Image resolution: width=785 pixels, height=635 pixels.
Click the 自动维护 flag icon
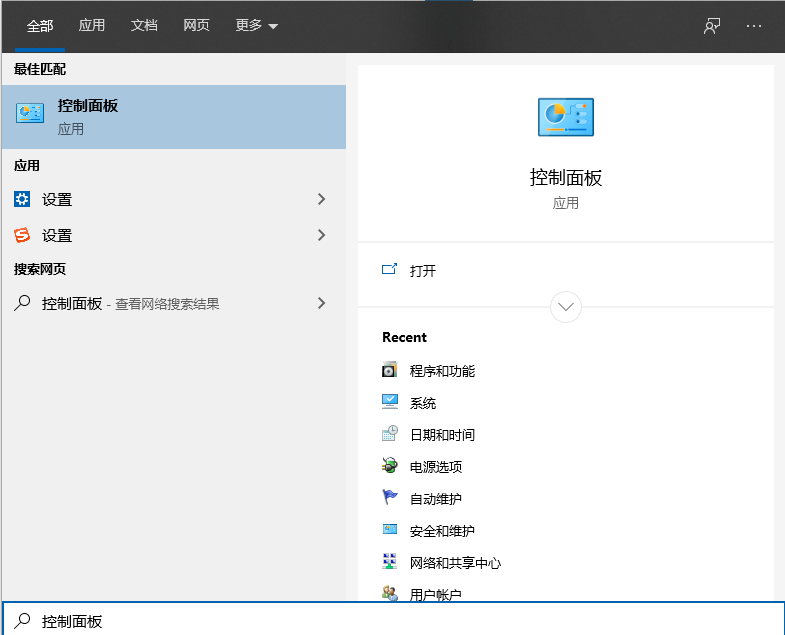[x=389, y=497]
